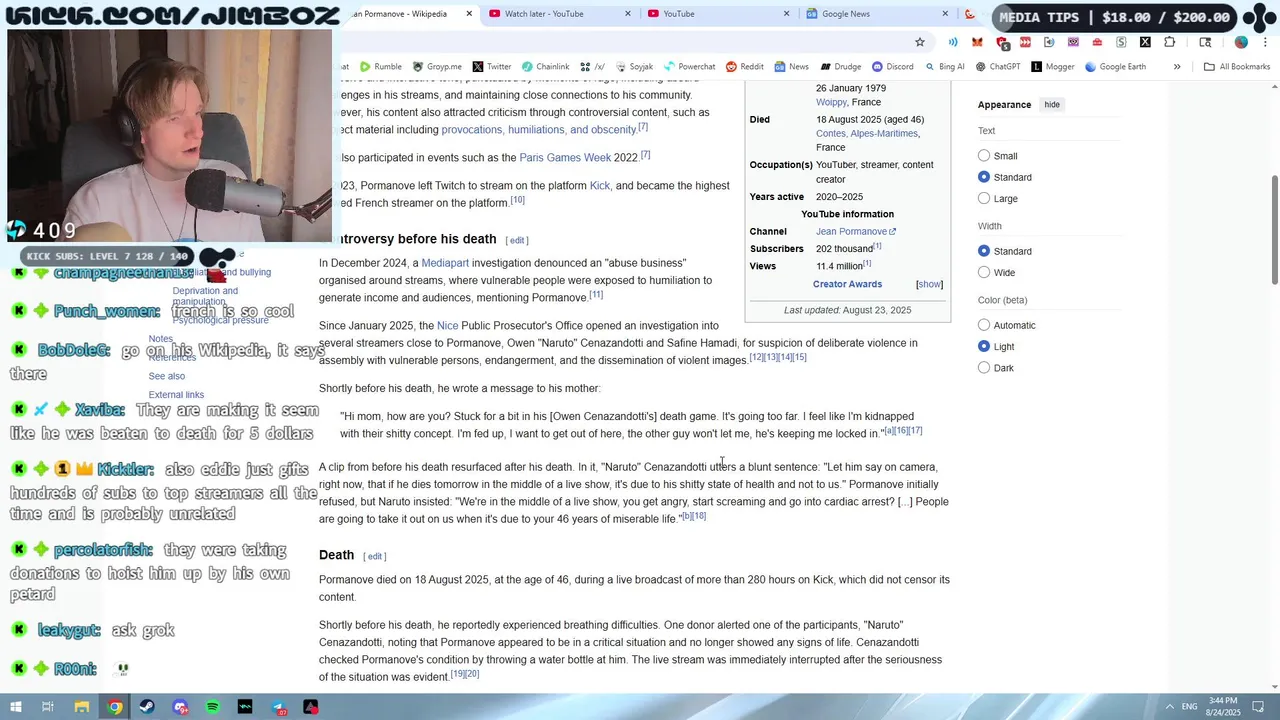
Task: Jump to the External links section
Action: (176, 395)
